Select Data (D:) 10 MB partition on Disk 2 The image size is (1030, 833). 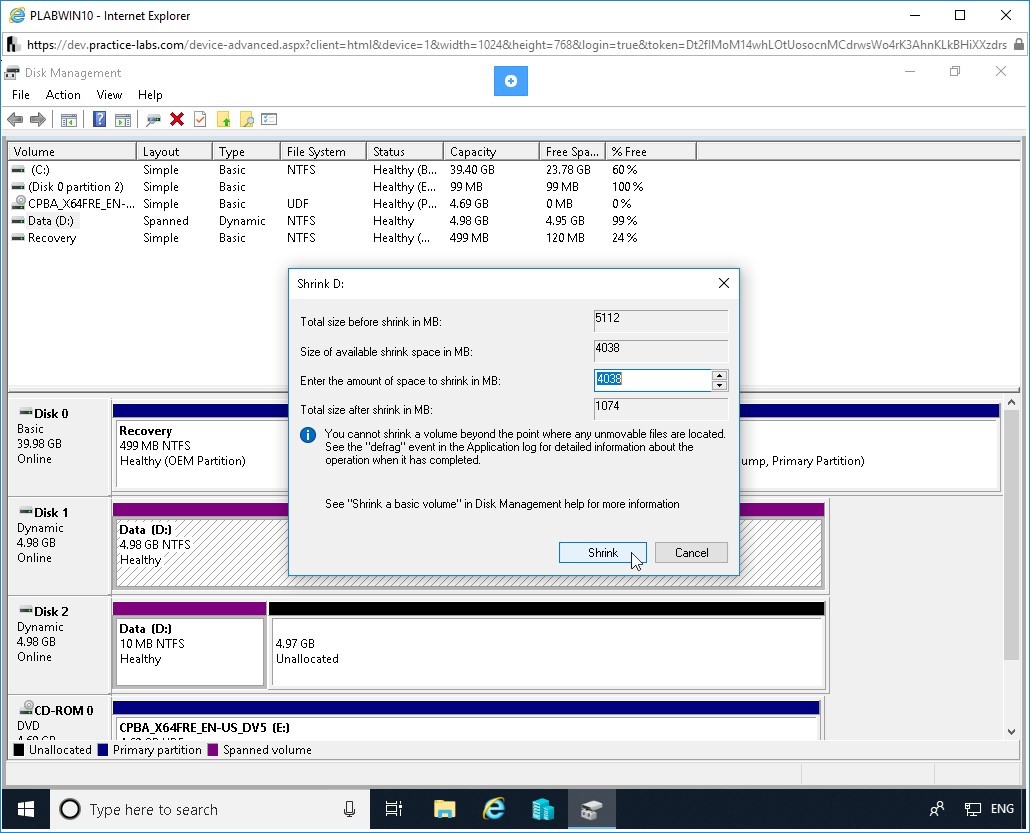(x=189, y=652)
